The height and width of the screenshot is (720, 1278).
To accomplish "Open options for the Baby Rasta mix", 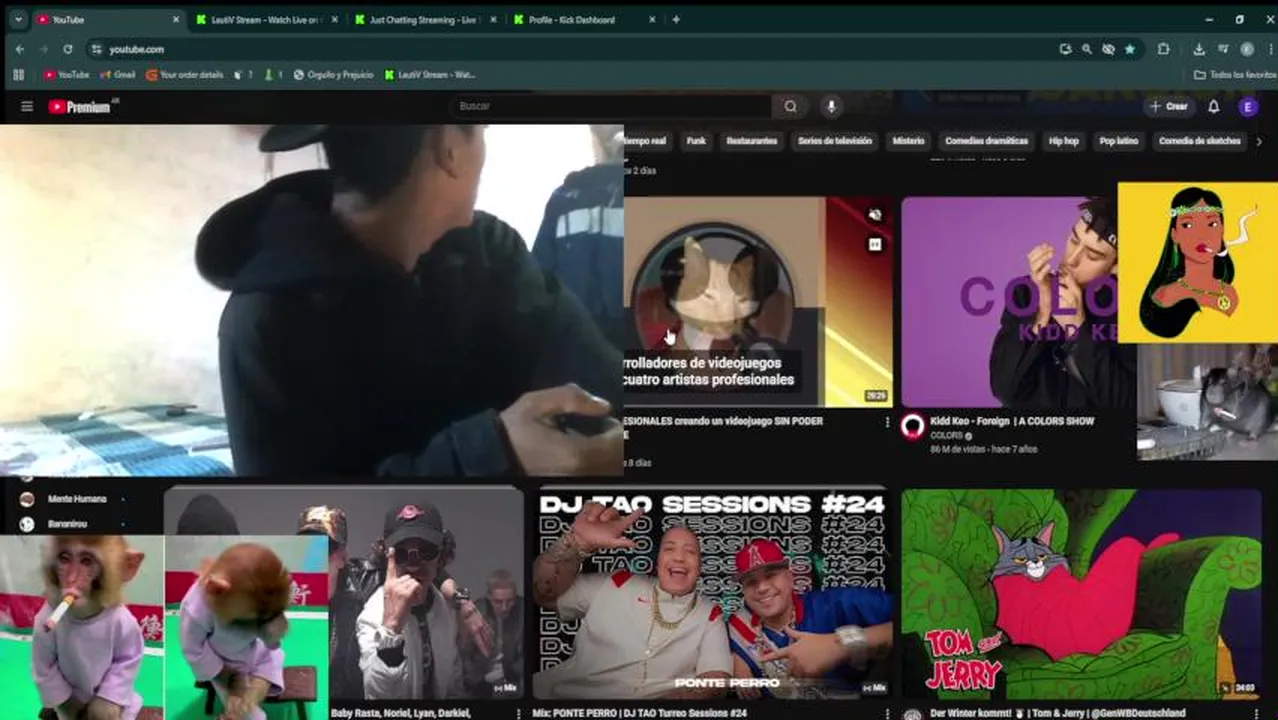I will (518, 713).
